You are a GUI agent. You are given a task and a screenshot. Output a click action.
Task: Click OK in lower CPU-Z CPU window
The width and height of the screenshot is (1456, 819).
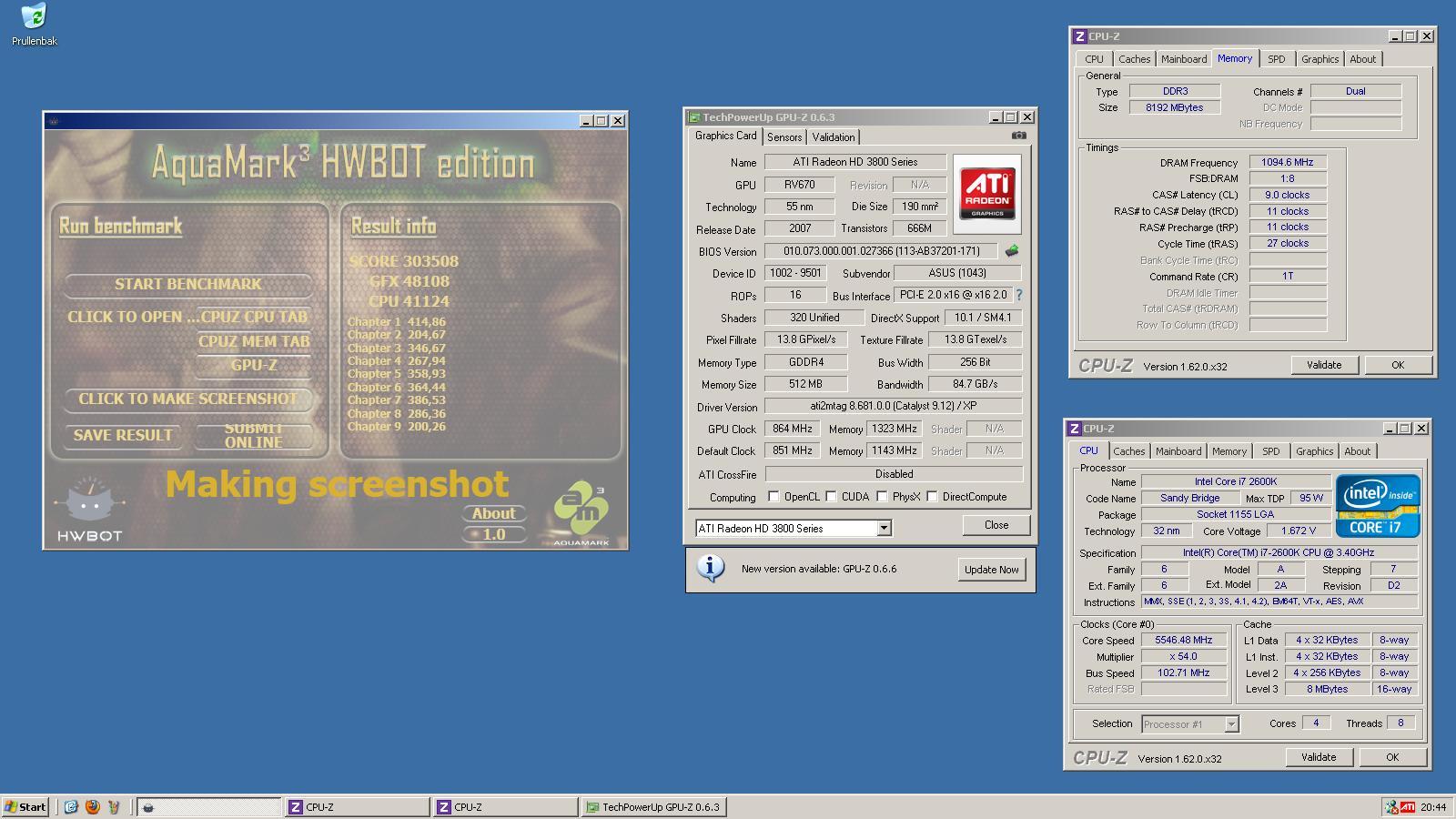[x=1392, y=757]
